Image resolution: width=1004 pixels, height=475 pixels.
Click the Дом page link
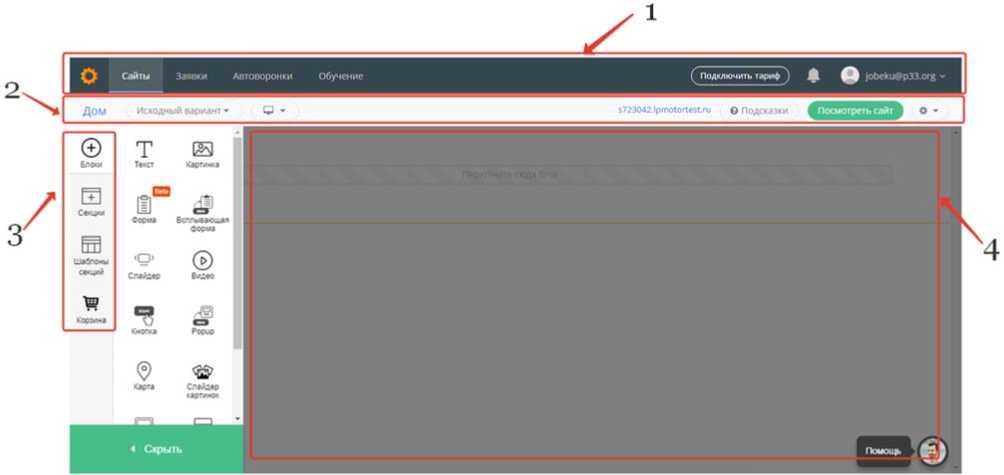(94, 111)
